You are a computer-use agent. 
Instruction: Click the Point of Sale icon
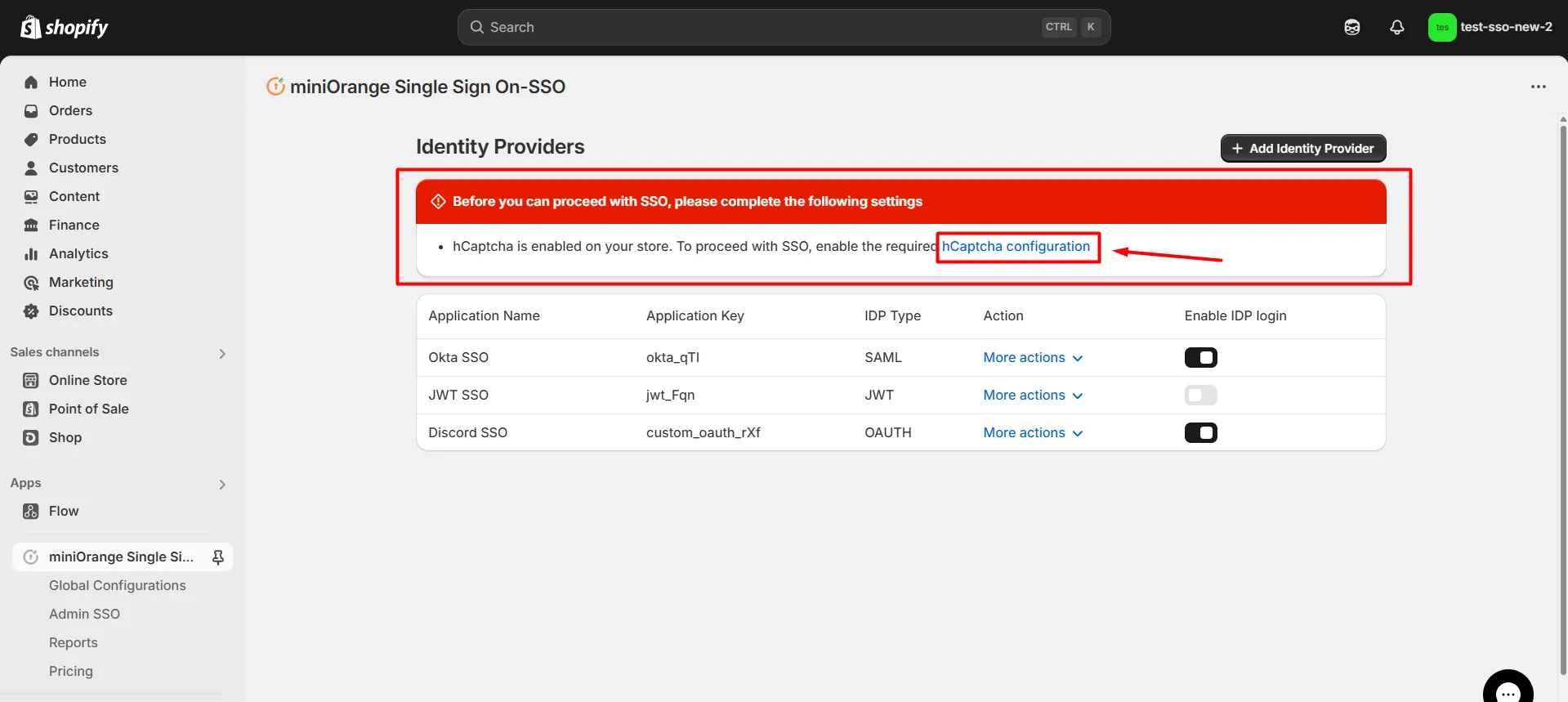31,409
